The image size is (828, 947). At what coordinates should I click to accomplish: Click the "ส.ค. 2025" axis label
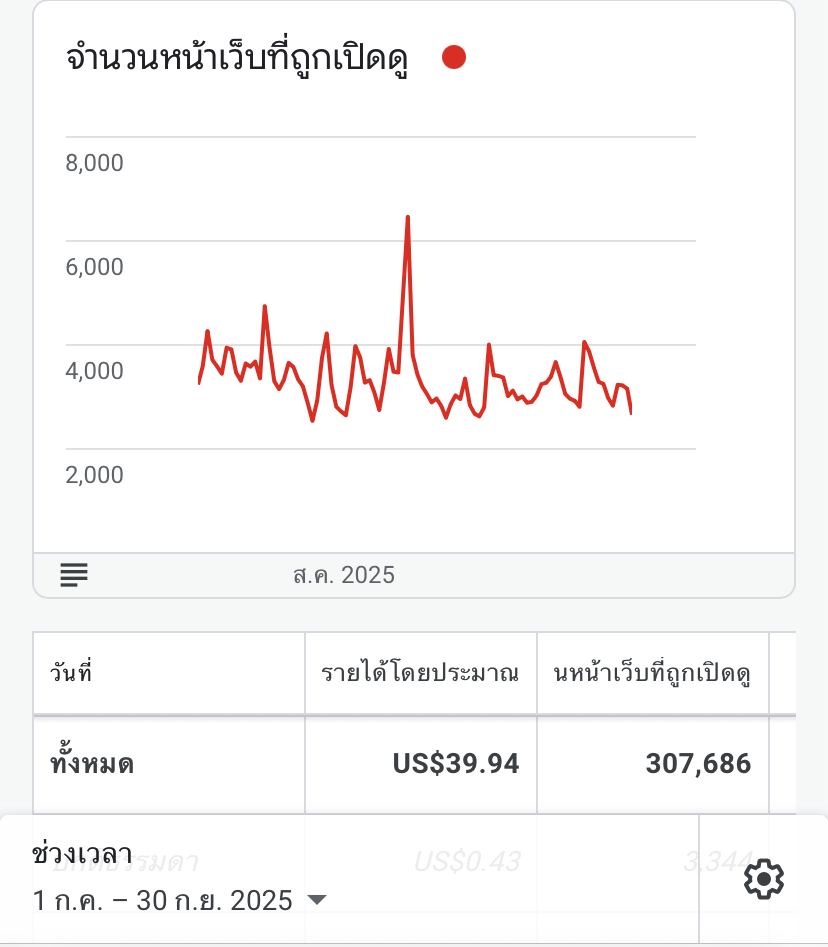[x=344, y=575]
